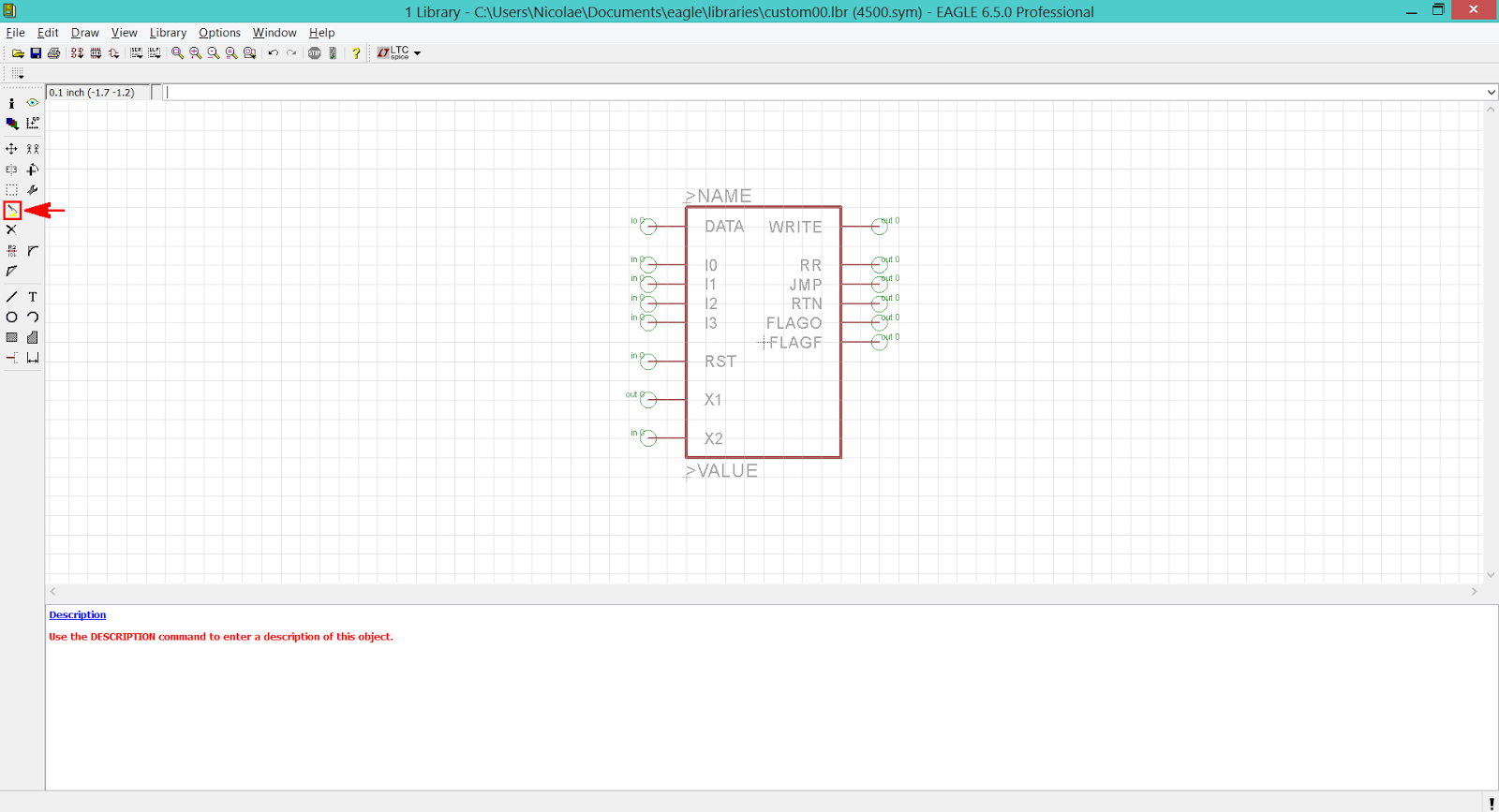Run a script with the SCR icon
Screen dimensions: 1499x812
136,53
